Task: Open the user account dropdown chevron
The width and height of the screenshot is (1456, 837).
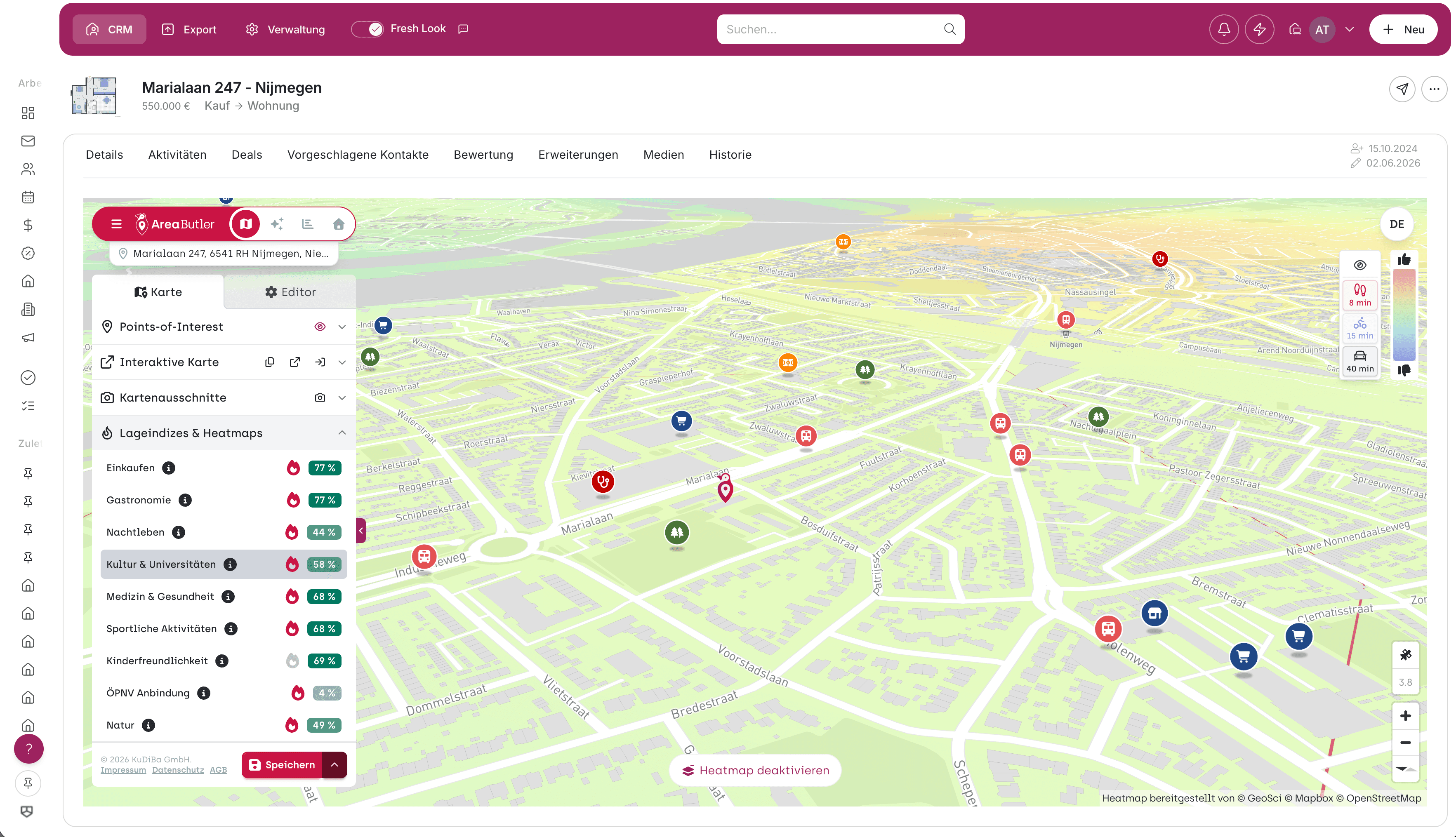Action: pos(1350,29)
